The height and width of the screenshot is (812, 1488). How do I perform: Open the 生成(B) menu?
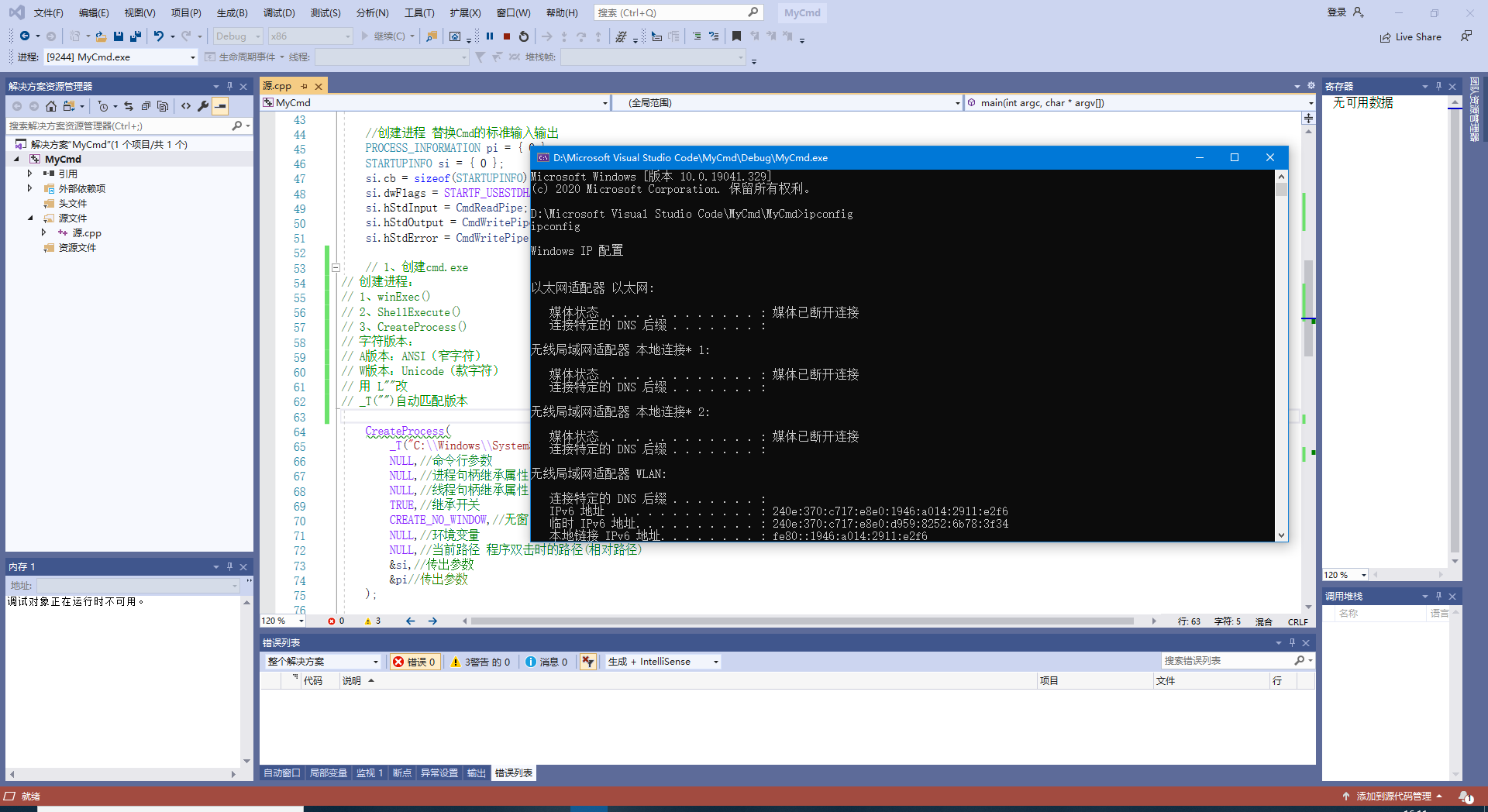232,13
